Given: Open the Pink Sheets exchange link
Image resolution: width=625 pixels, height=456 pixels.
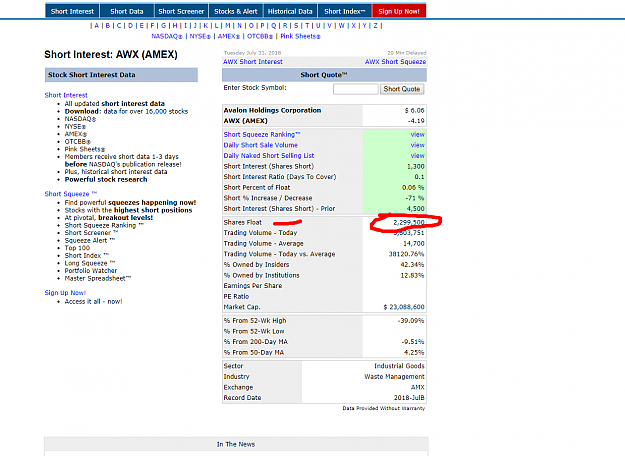Looking at the screenshot, I should (300, 36).
